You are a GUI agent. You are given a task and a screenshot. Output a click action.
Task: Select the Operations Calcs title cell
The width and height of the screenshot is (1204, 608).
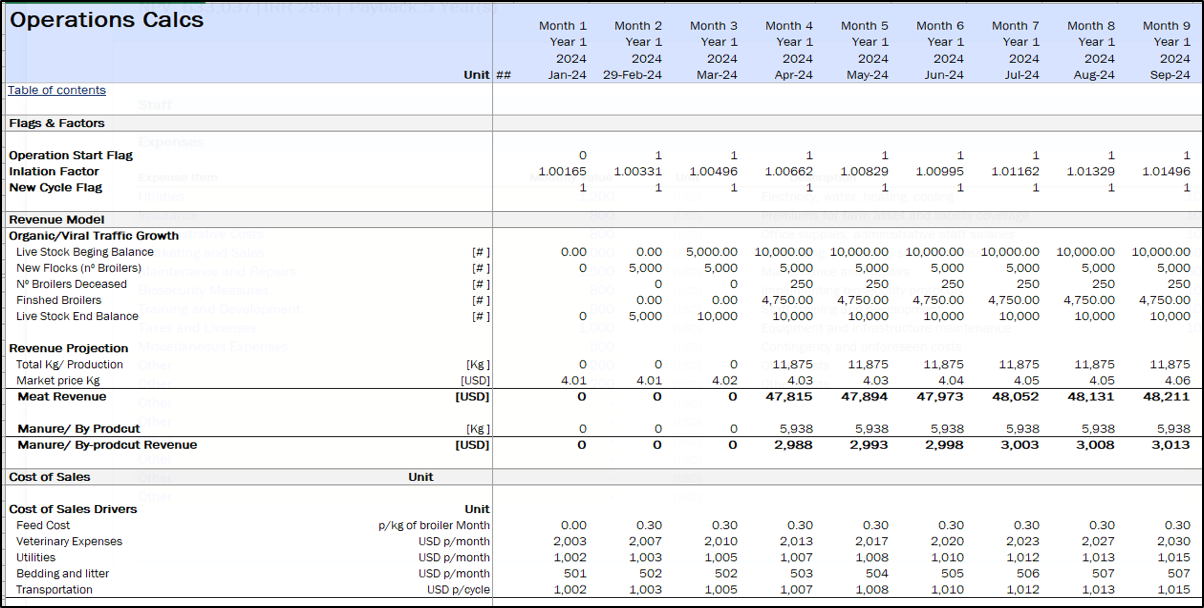(107, 20)
